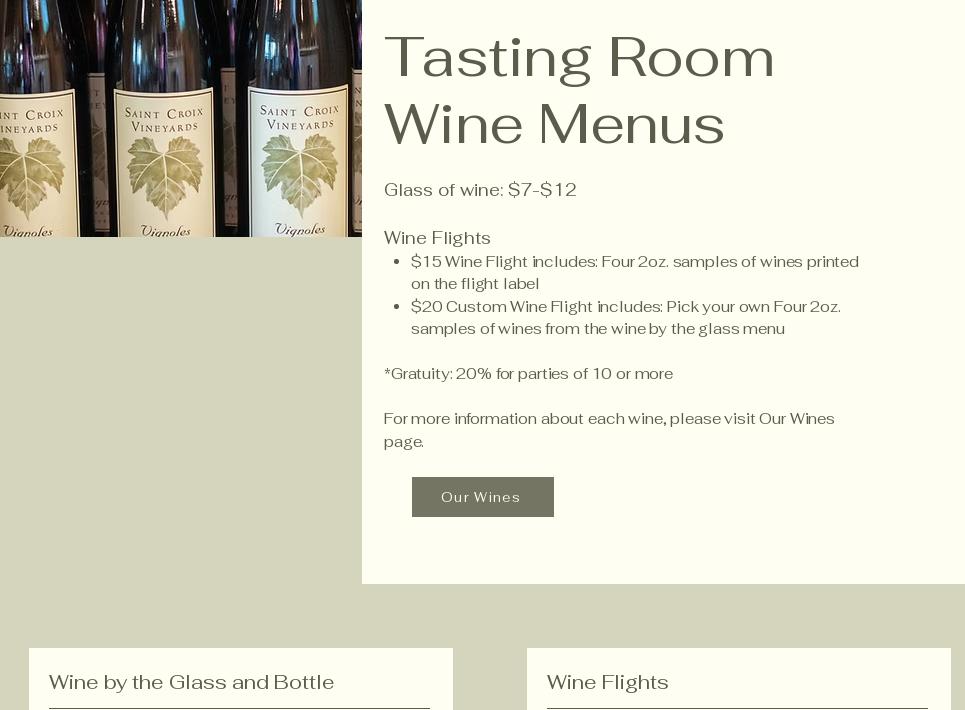Image resolution: width=965 pixels, height=710 pixels.
Task: Click the Wine by the Glass and Bottle header
Action: [x=191, y=682]
